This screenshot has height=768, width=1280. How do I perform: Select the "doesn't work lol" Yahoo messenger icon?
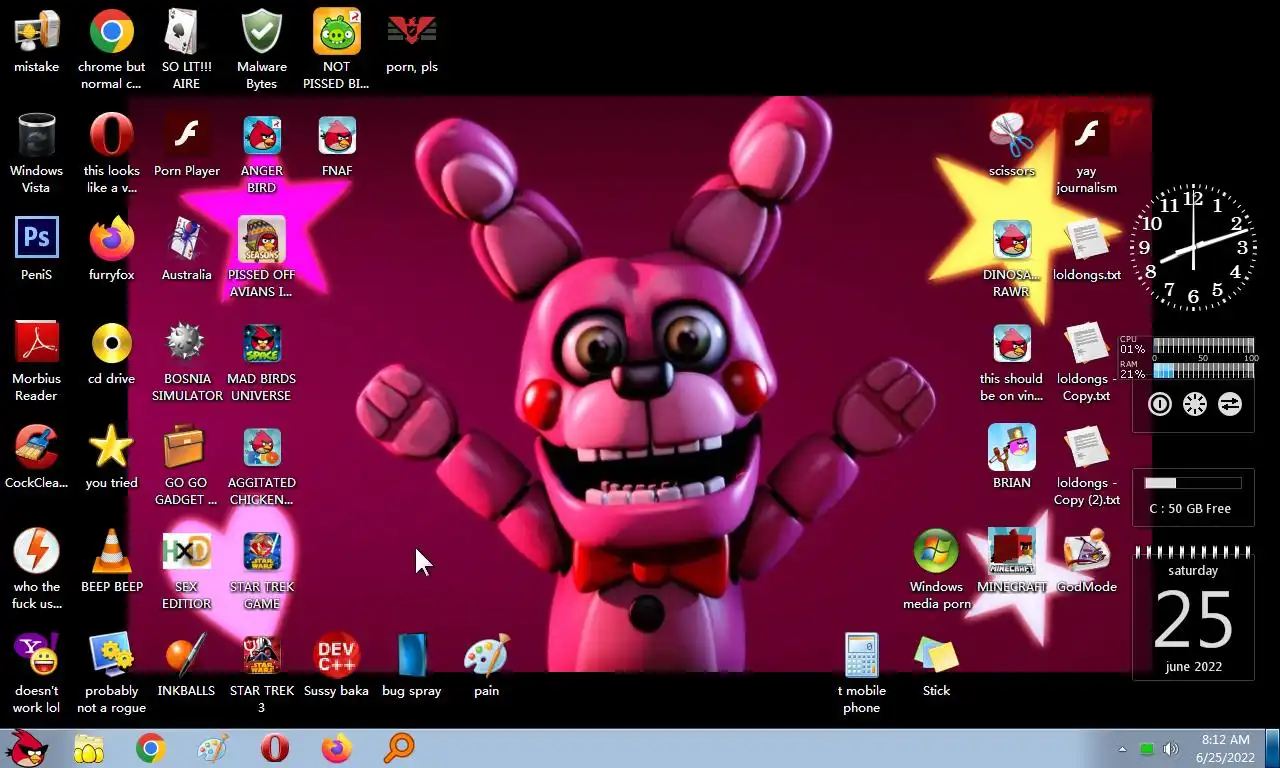pos(36,656)
